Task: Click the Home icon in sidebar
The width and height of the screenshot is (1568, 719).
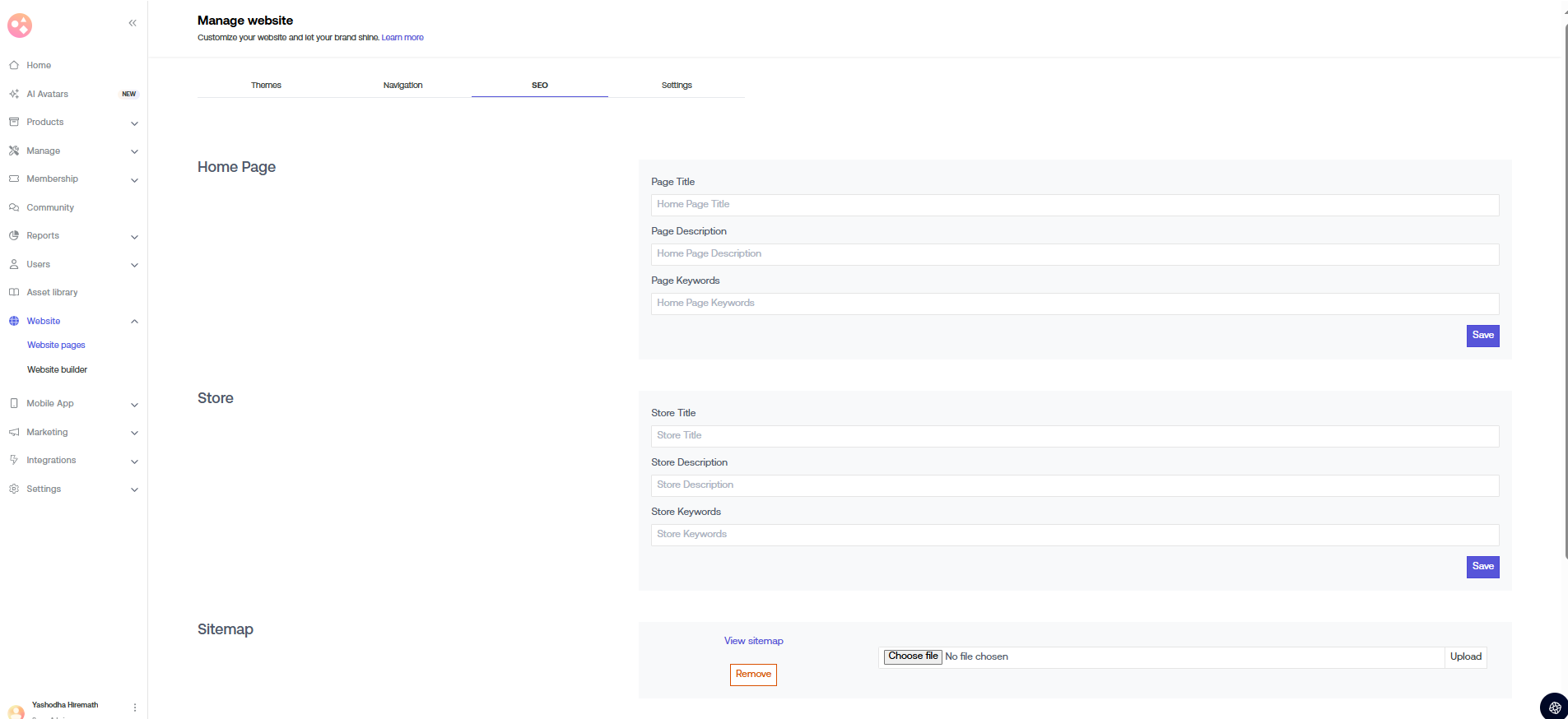Action: pos(14,65)
